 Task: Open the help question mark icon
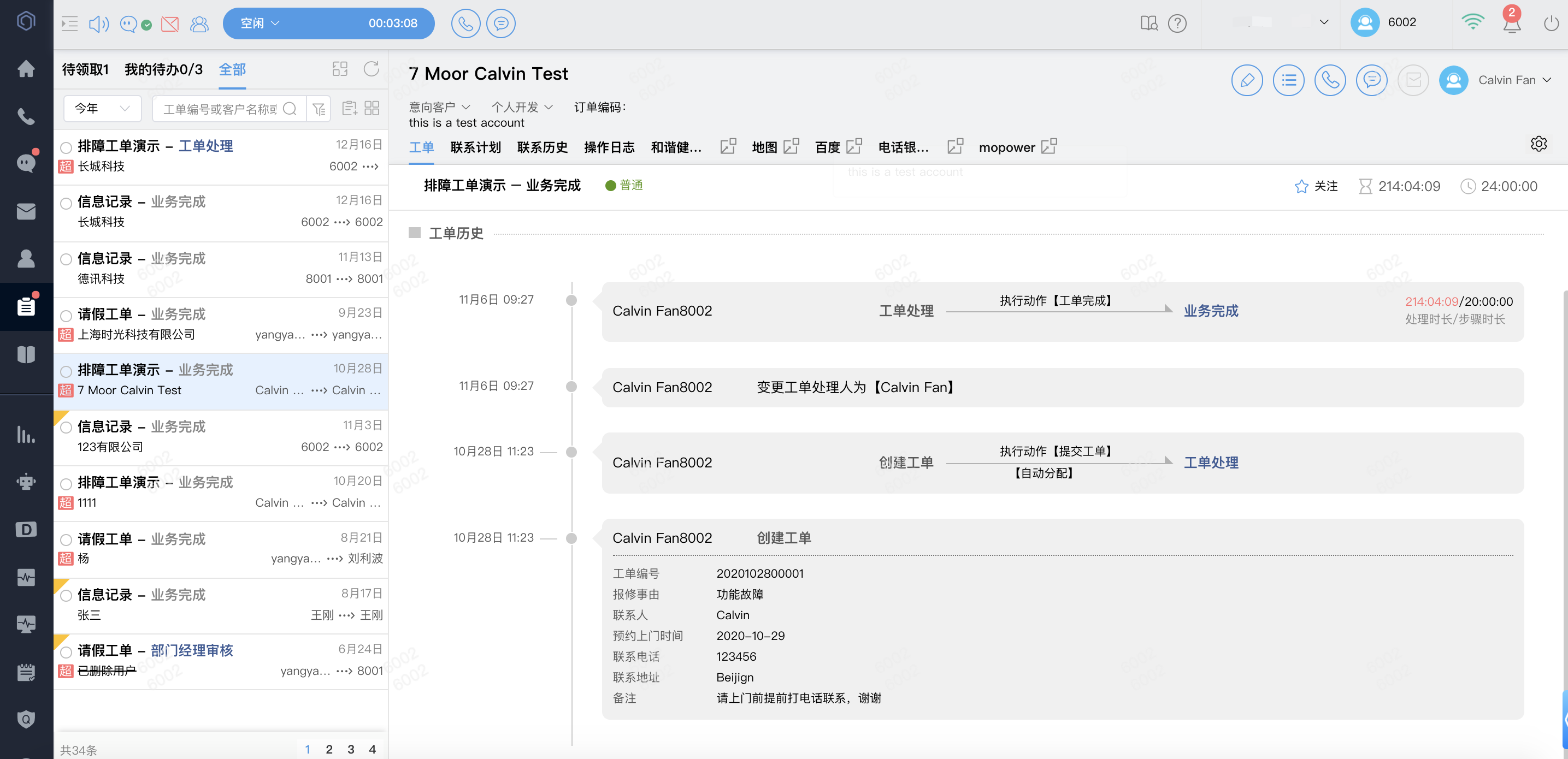[x=1177, y=23]
